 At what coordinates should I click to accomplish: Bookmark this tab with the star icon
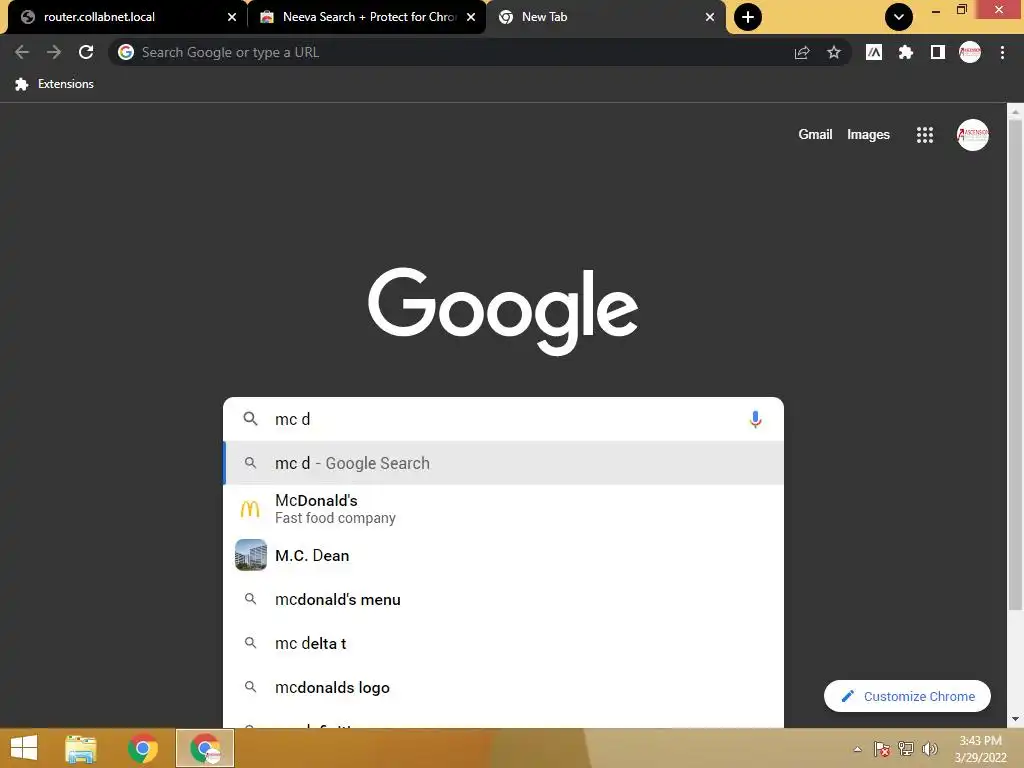pos(834,52)
